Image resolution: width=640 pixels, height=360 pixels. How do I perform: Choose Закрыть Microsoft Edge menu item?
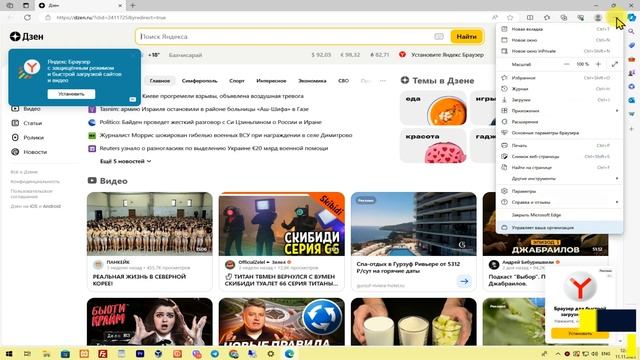559,215
